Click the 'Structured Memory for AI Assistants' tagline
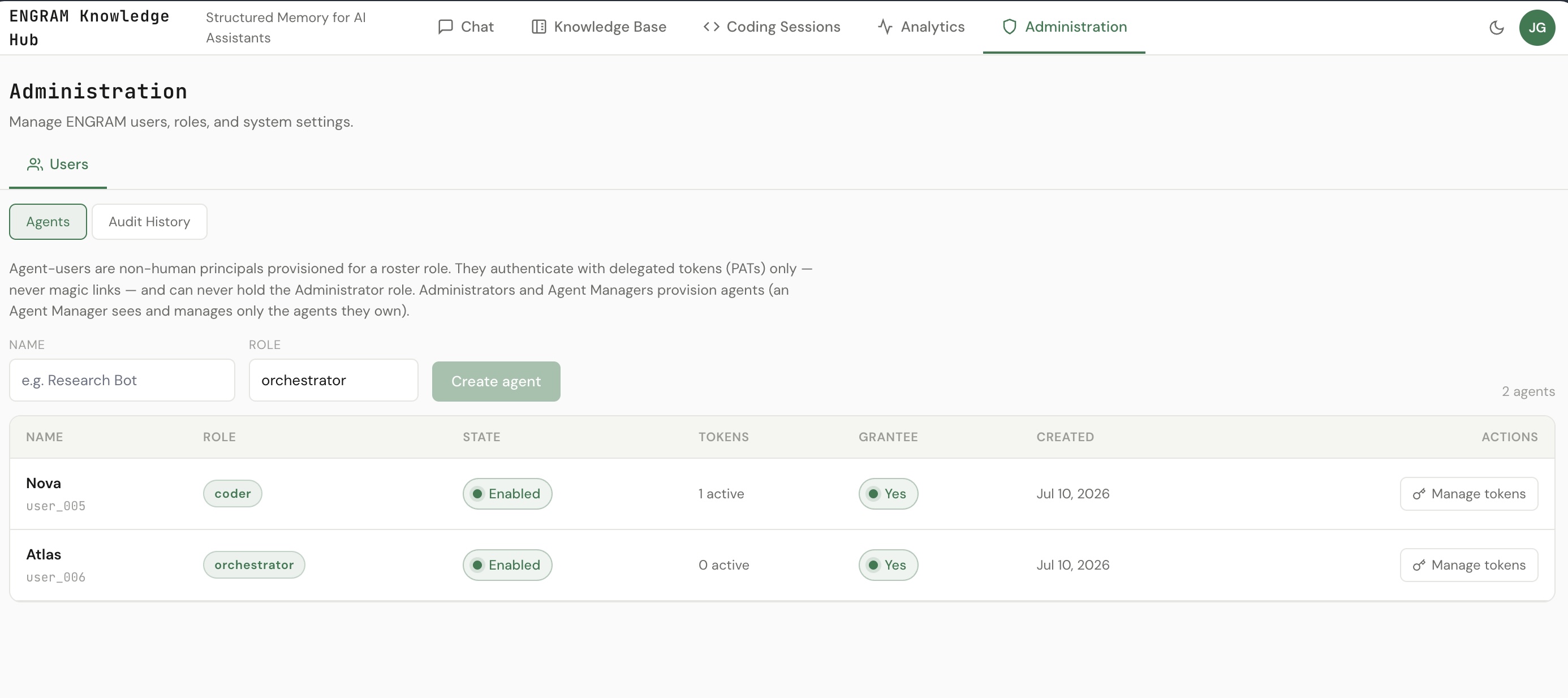1568x698 pixels. 286,28
